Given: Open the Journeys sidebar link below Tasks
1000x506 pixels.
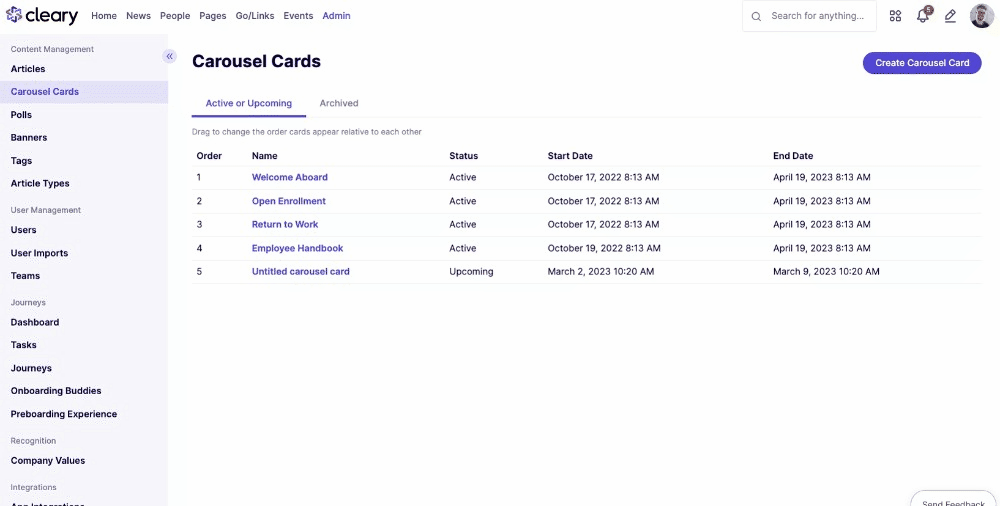Looking at the screenshot, I should coord(31,368).
